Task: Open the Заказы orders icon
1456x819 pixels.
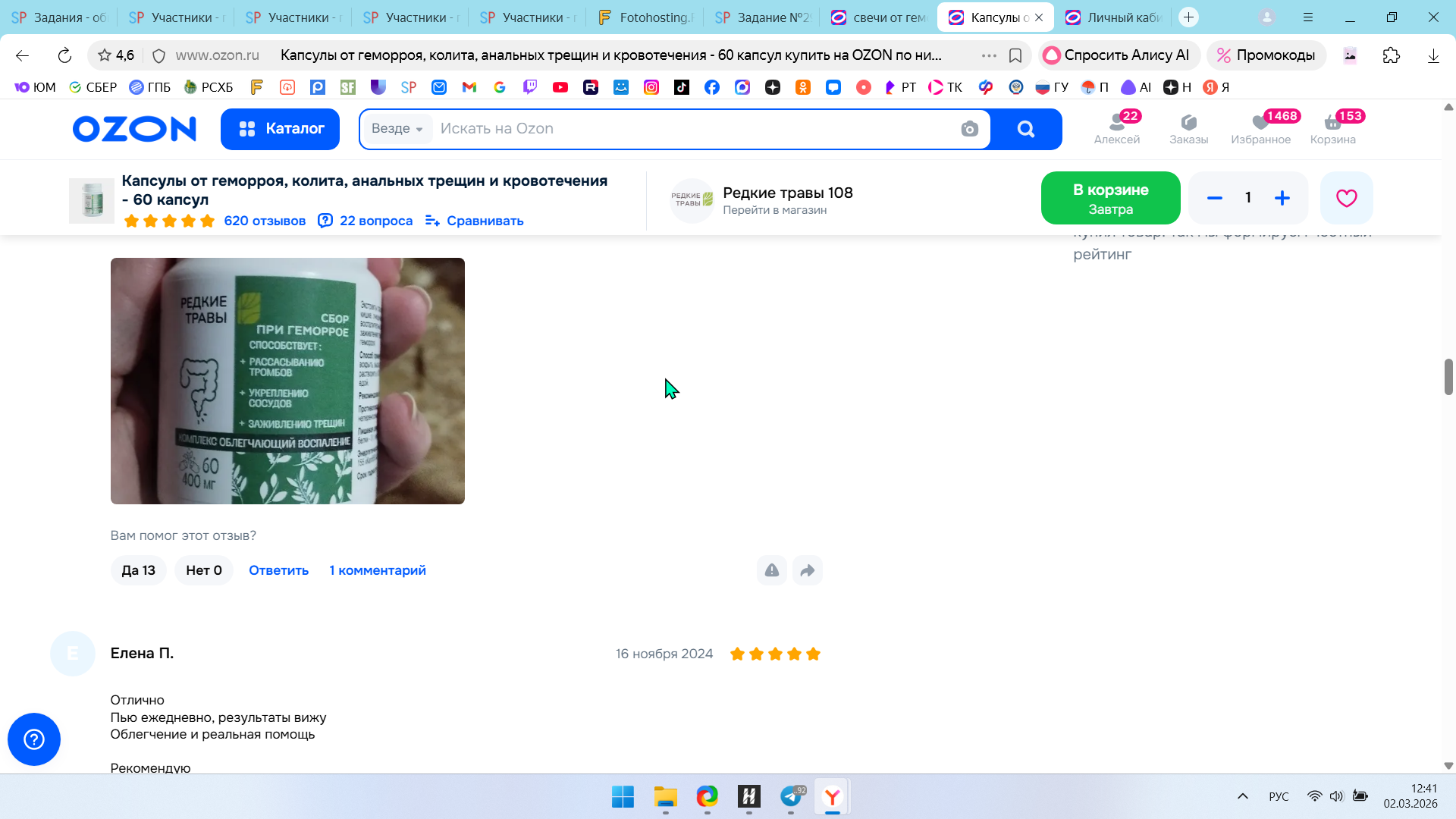Action: (1188, 127)
